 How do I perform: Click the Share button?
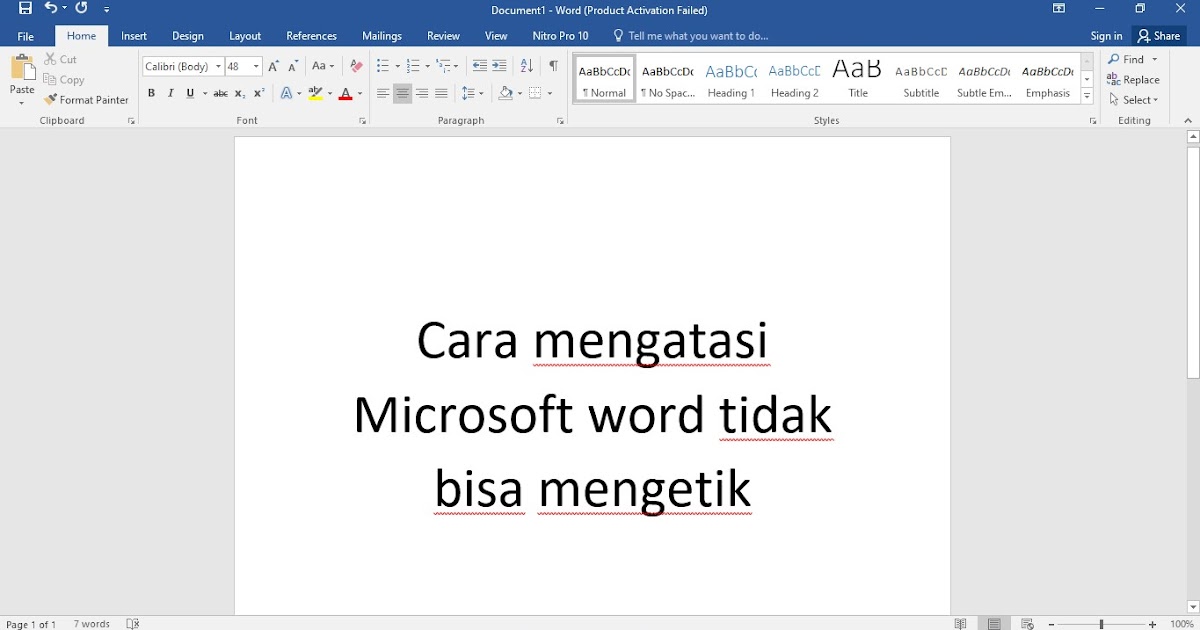click(x=1159, y=36)
